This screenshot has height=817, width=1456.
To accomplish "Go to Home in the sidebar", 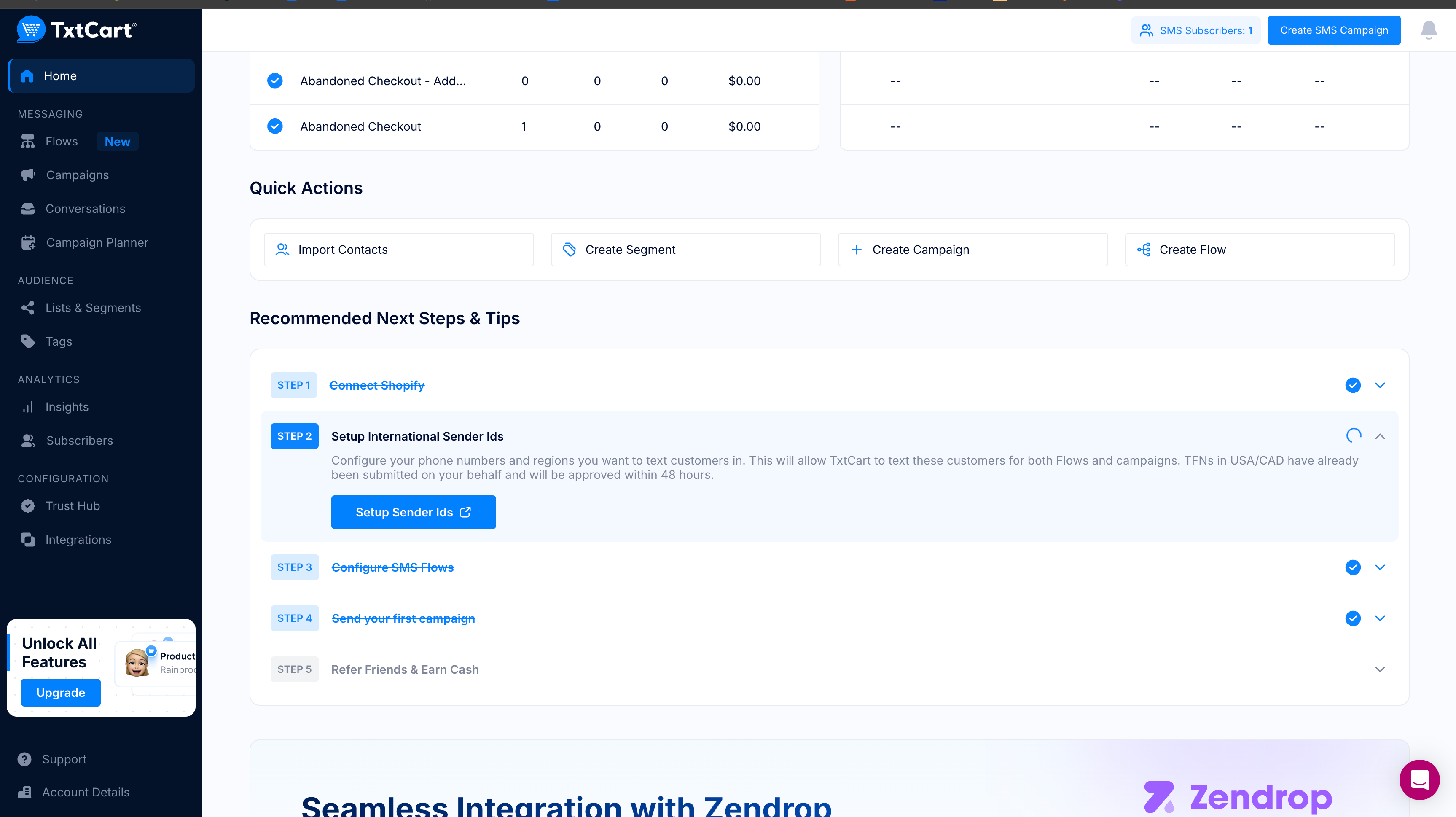I will [x=101, y=76].
